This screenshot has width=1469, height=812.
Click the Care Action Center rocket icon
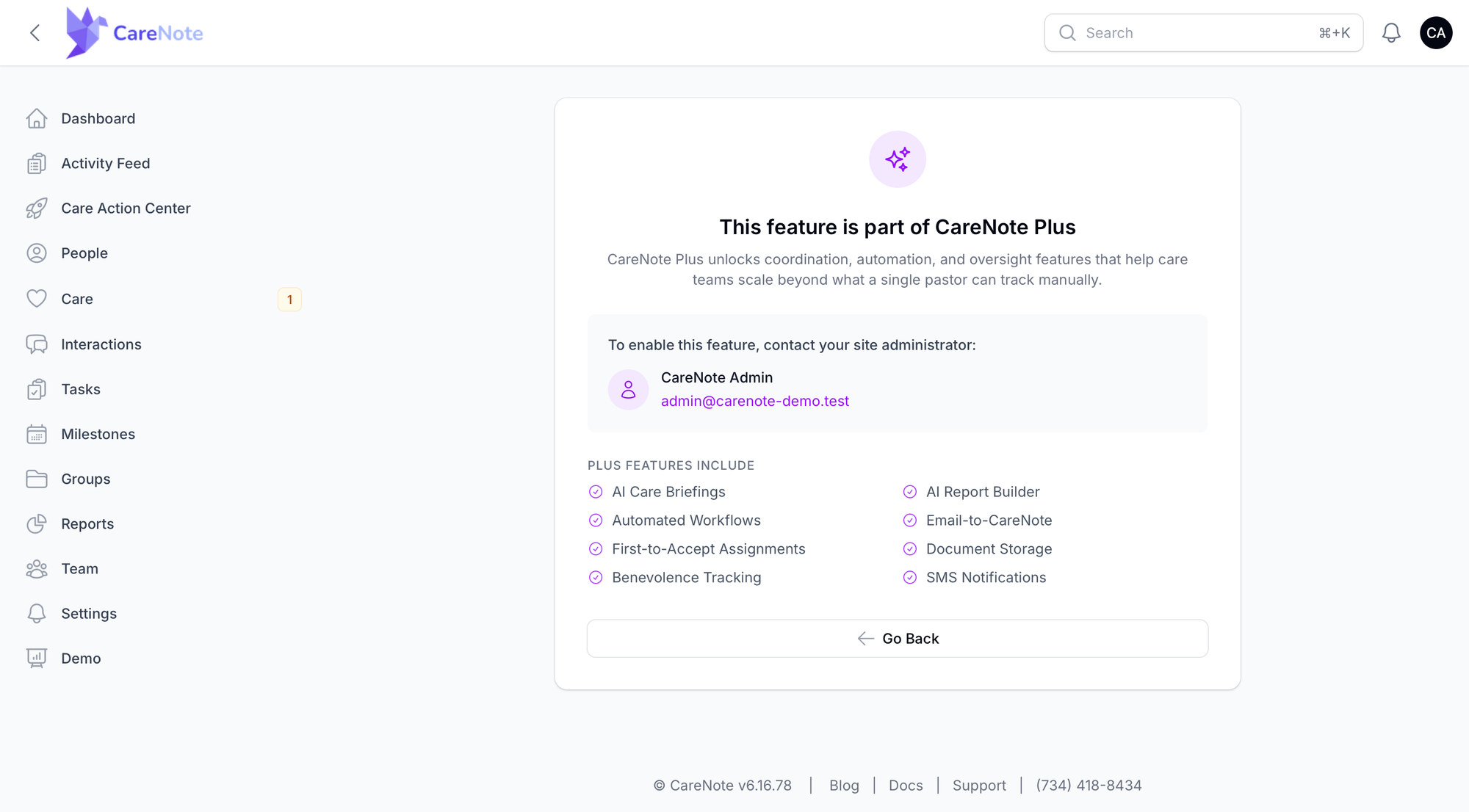point(37,209)
